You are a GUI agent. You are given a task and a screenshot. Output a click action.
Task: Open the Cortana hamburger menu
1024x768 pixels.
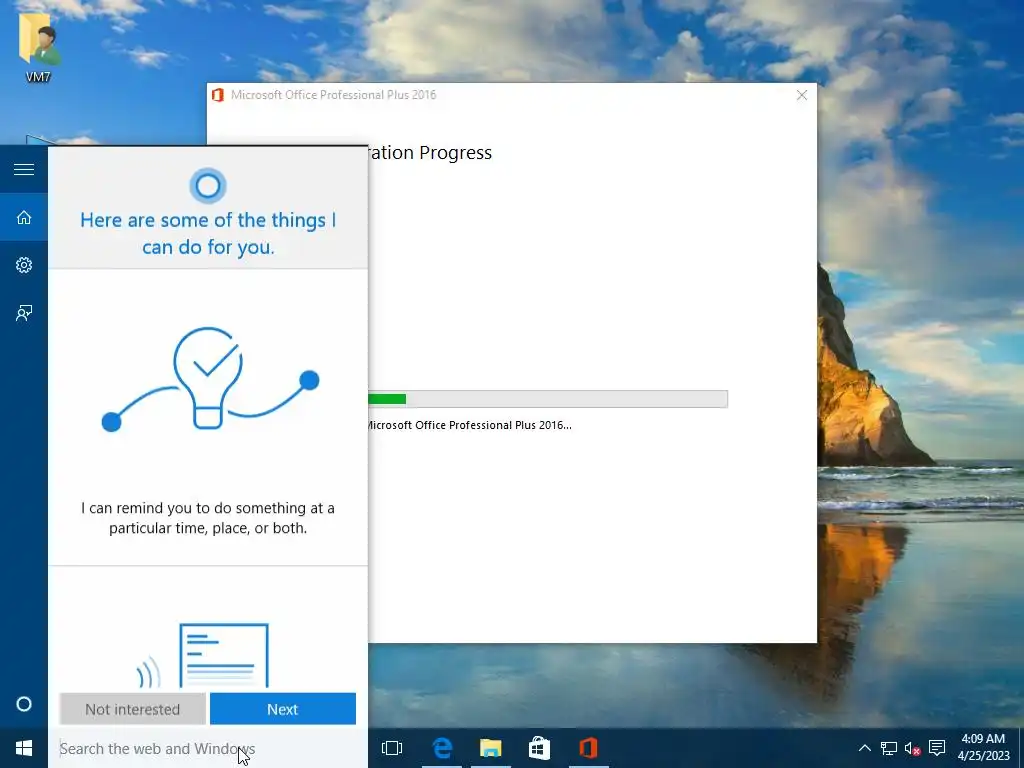click(x=24, y=169)
